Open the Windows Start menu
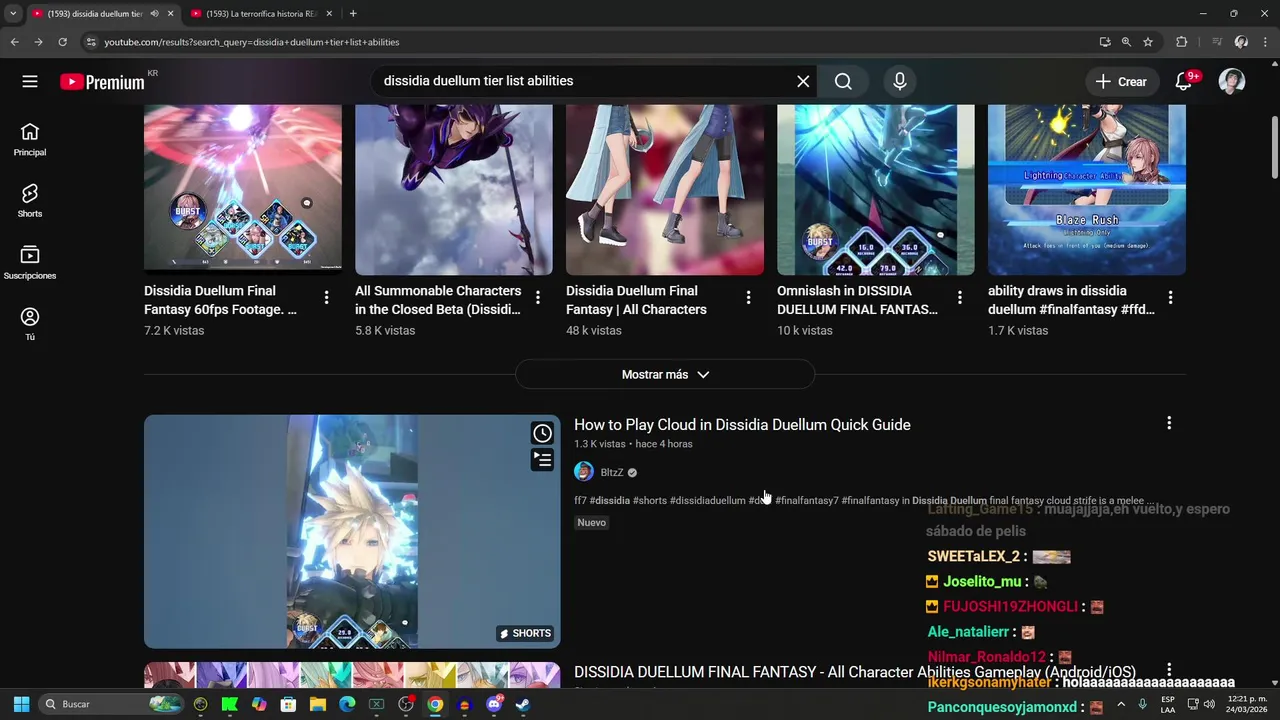The image size is (1280, 720). (x=21, y=704)
